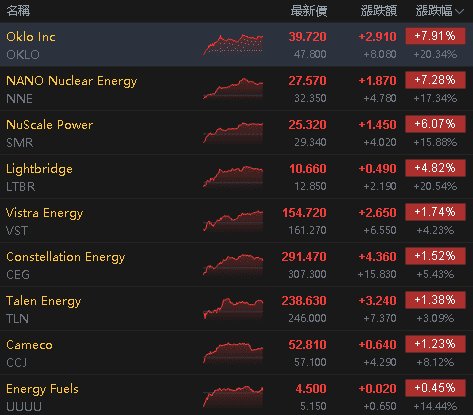
Task: Open the Vistra Energy mini chart
Action: [x=233, y=221]
